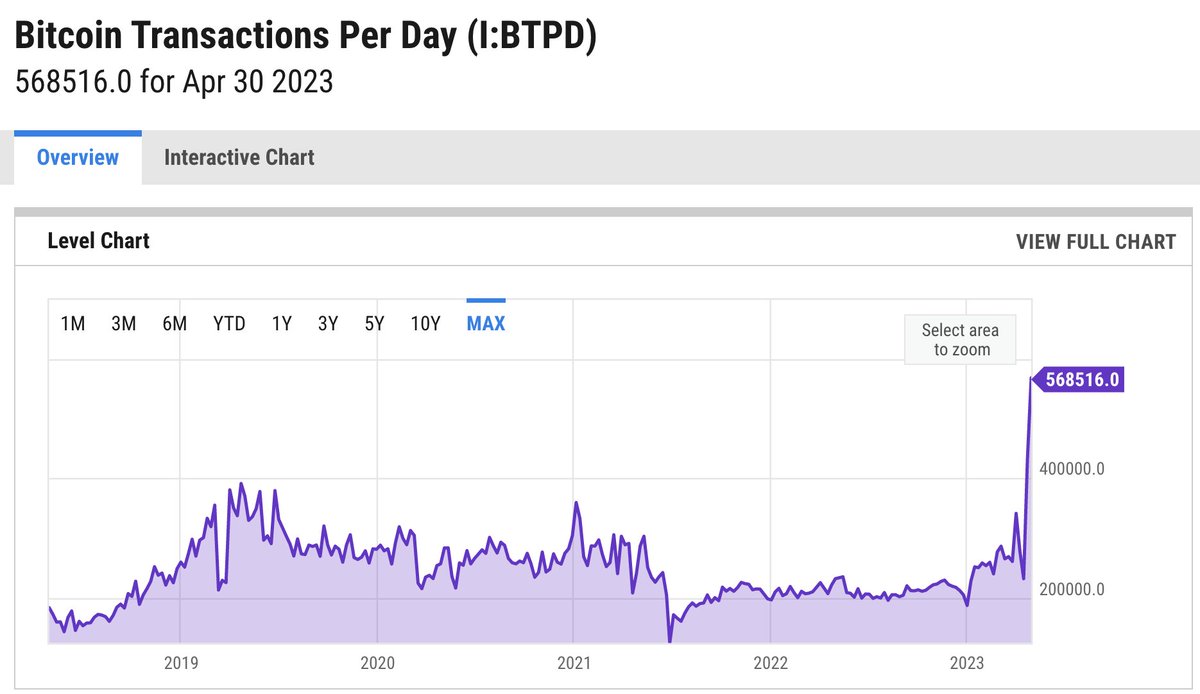Click the Level Chart heading
1200x694 pixels.
(x=99, y=241)
